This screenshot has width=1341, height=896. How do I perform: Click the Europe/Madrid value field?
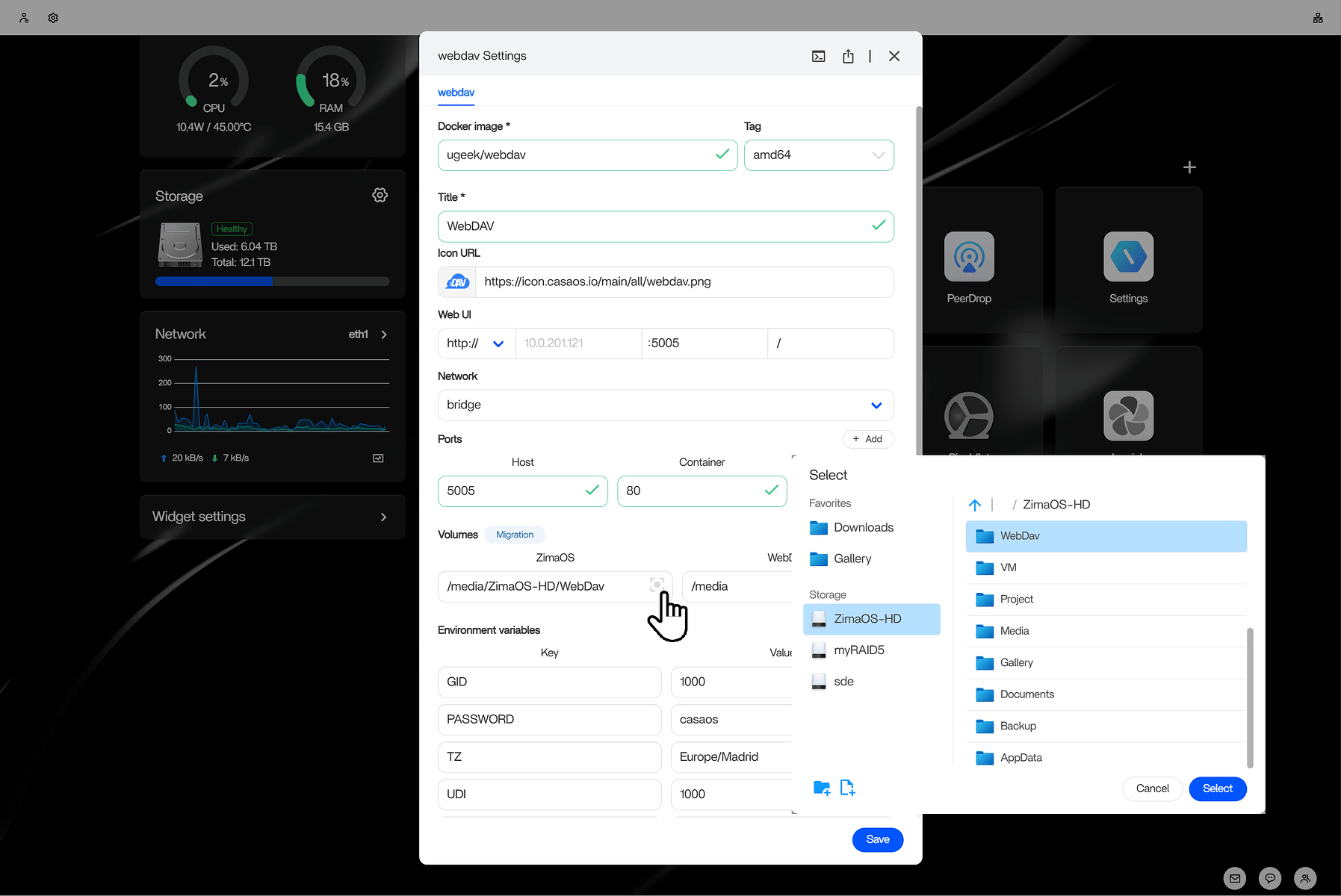732,757
